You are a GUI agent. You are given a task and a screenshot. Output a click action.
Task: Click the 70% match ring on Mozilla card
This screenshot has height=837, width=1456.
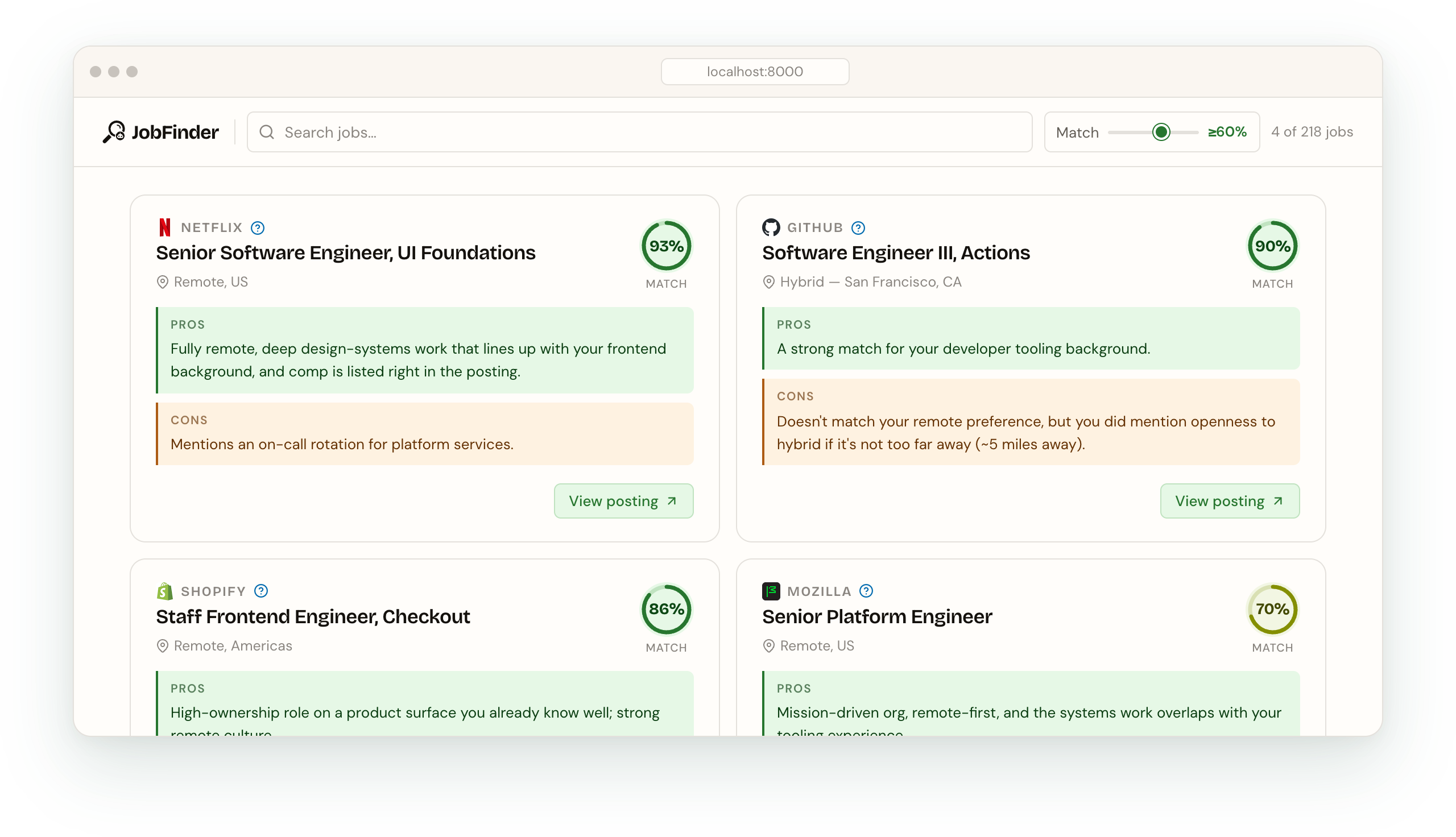click(1272, 610)
